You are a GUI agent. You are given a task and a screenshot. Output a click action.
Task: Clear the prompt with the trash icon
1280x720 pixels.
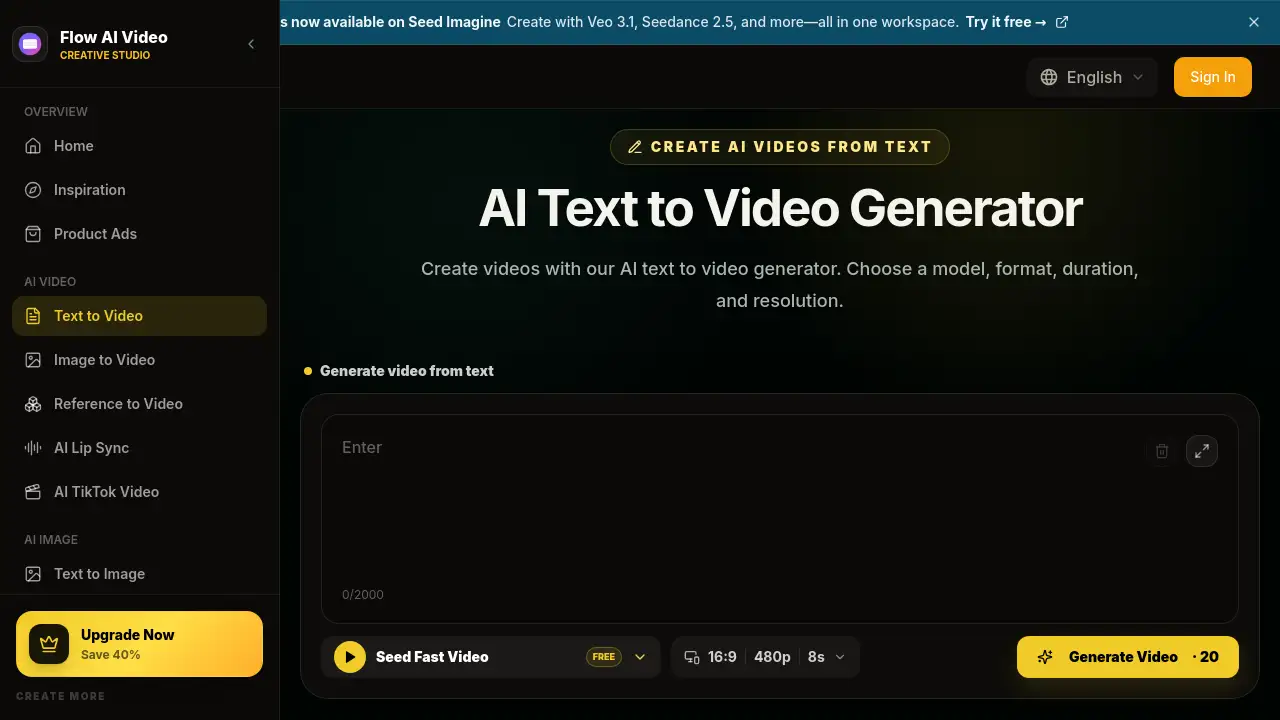[1162, 451]
